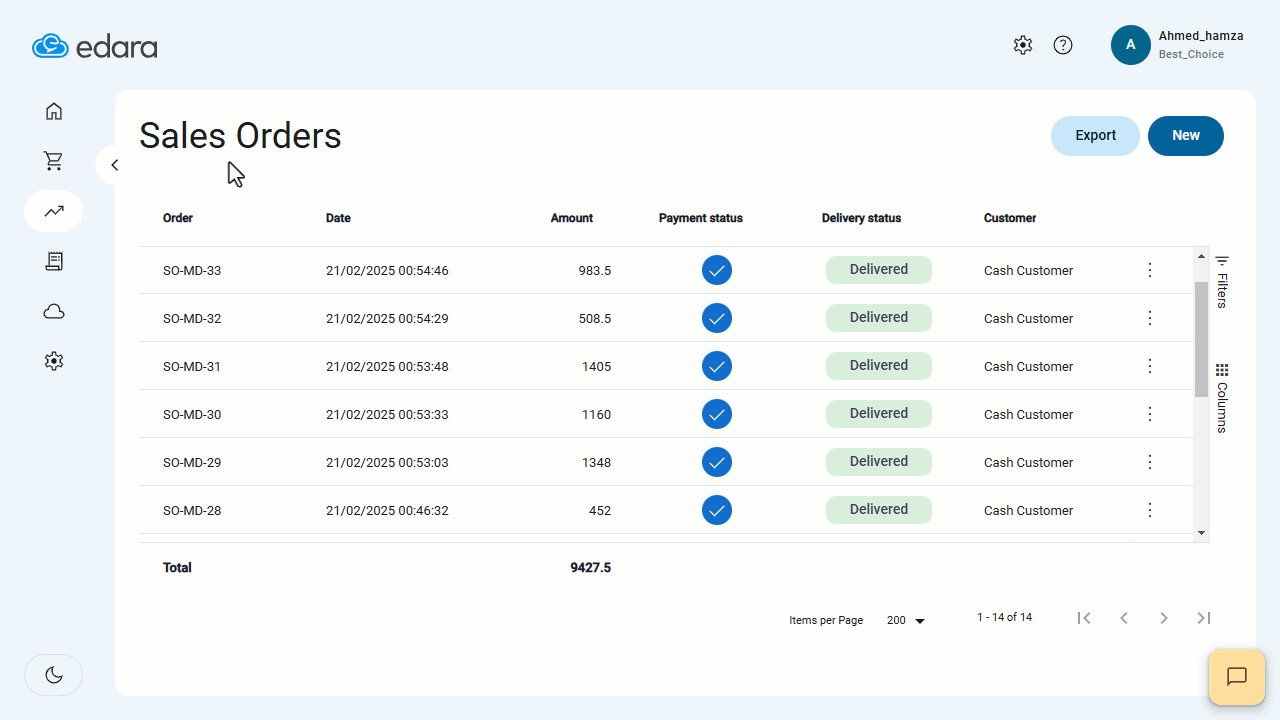Sort by Order column header
This screenshot has height=720, width=1280.
178,218
